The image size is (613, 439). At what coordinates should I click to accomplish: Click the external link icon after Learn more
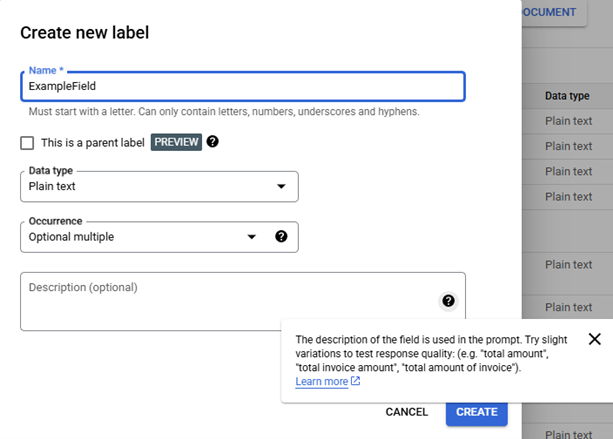356,382
